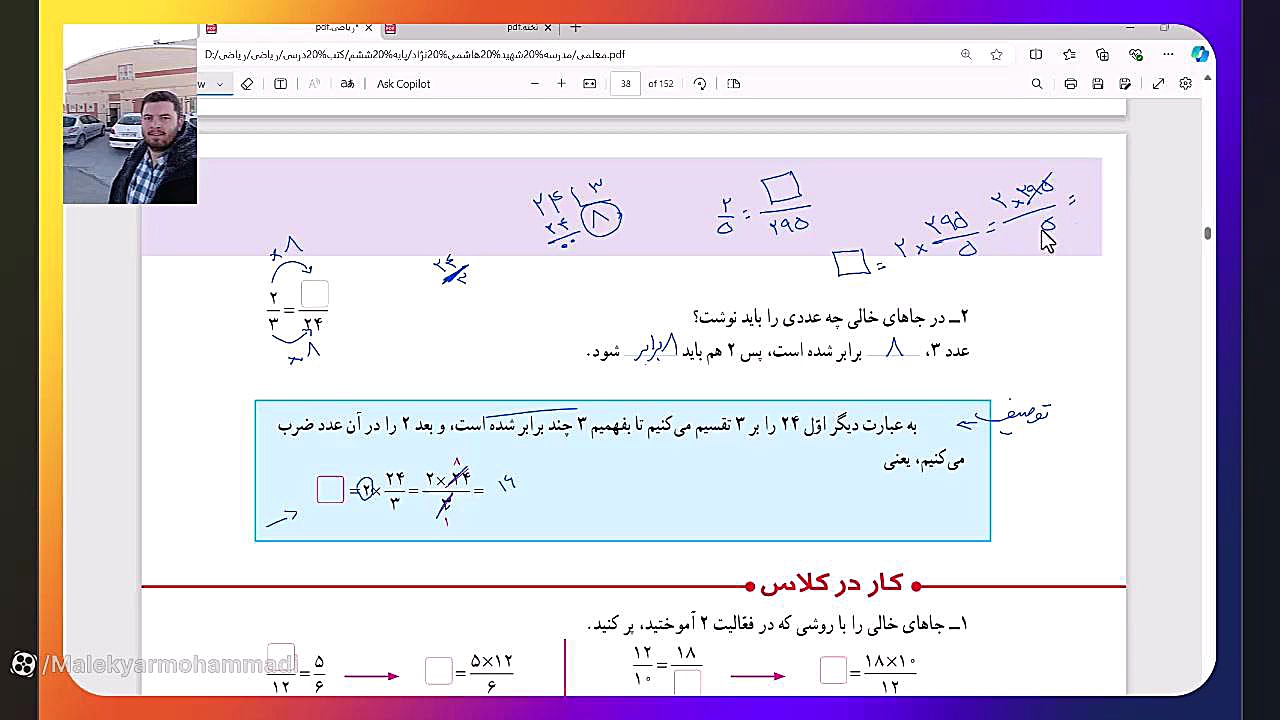Select the Erase tool in PDF toolbar
Viewport: 1280px width, 720px height.
click(247, 84)
